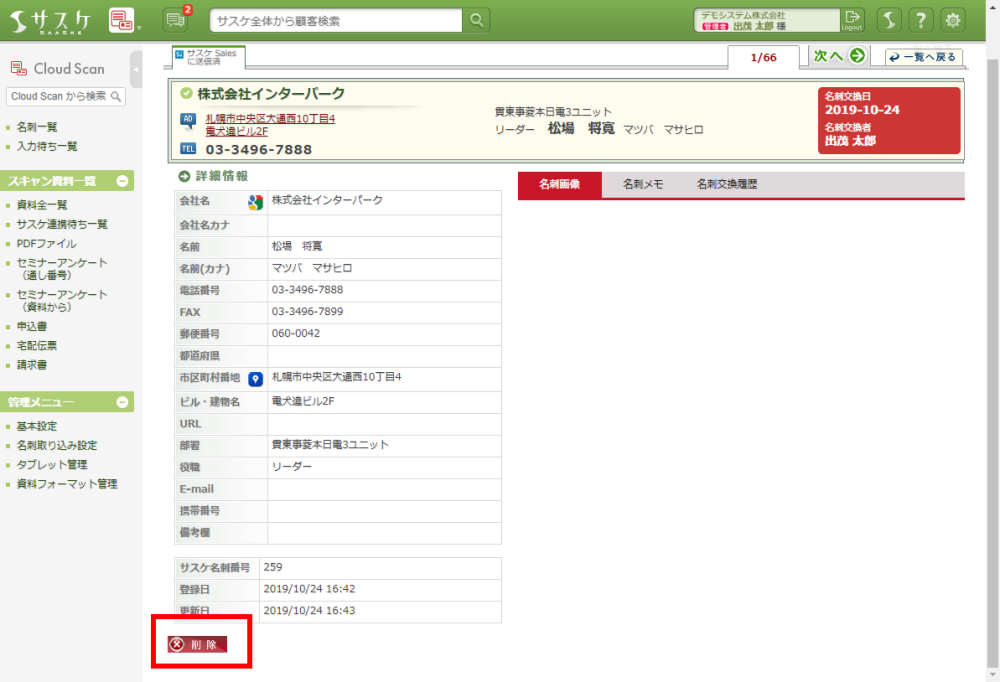Image resolution: width=1000 pixels, height=682 pixels.
Task: Click the 削除 delete button
Action: [198, 645]
